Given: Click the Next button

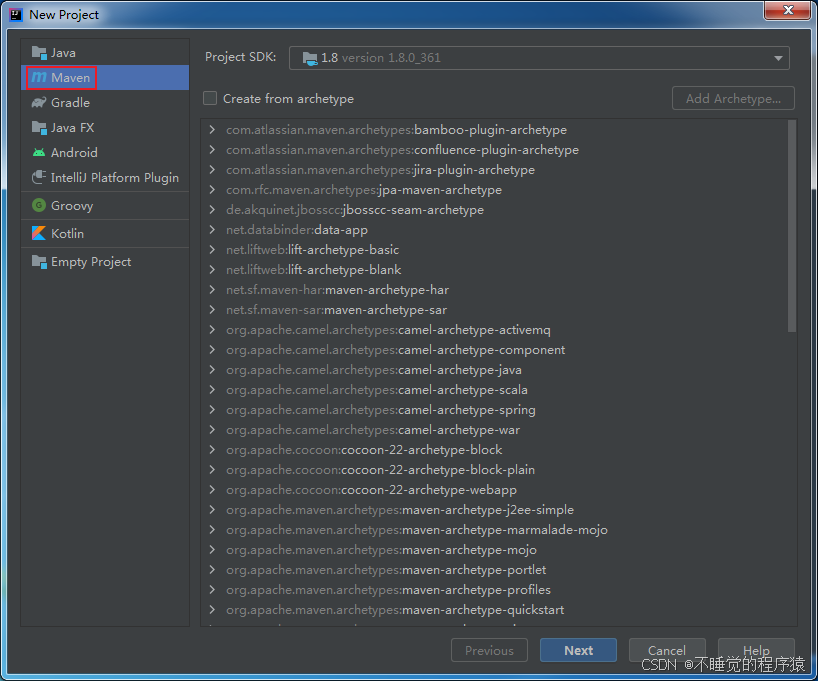Looking at the screenshot, I should [x=578, y=650].
